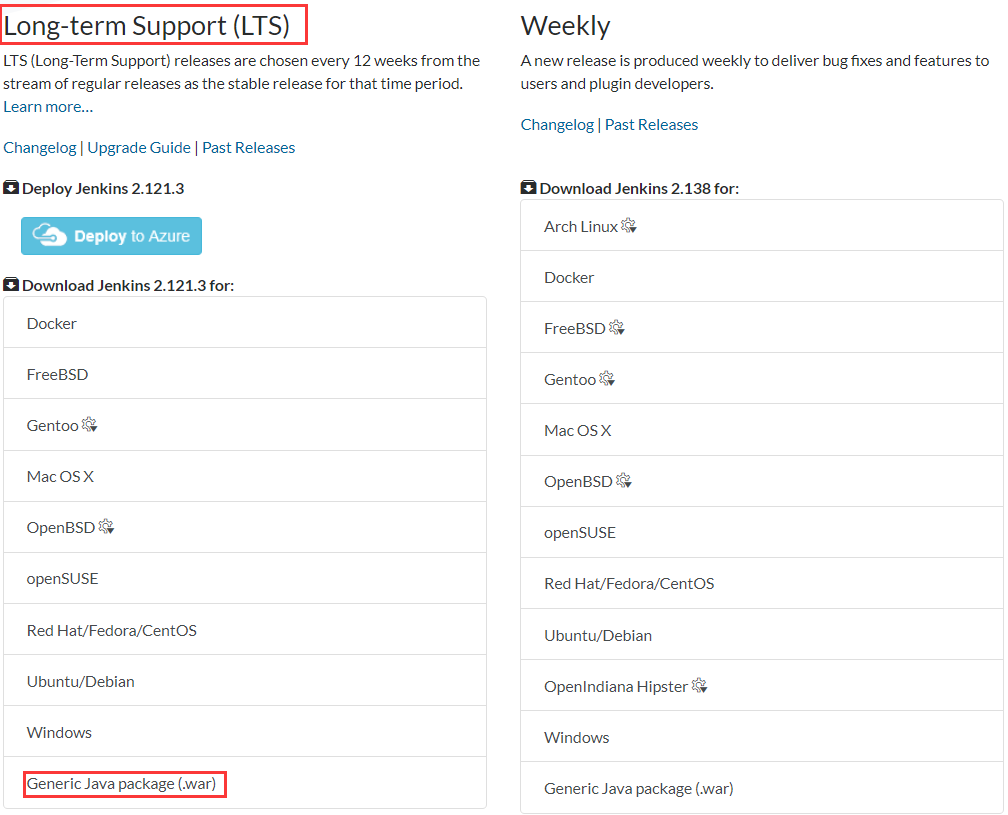Image resolution: width=1008 pixels, height=815 pixels.
Task: Open Past Releases link under Weekly
Action: (651, 125)
